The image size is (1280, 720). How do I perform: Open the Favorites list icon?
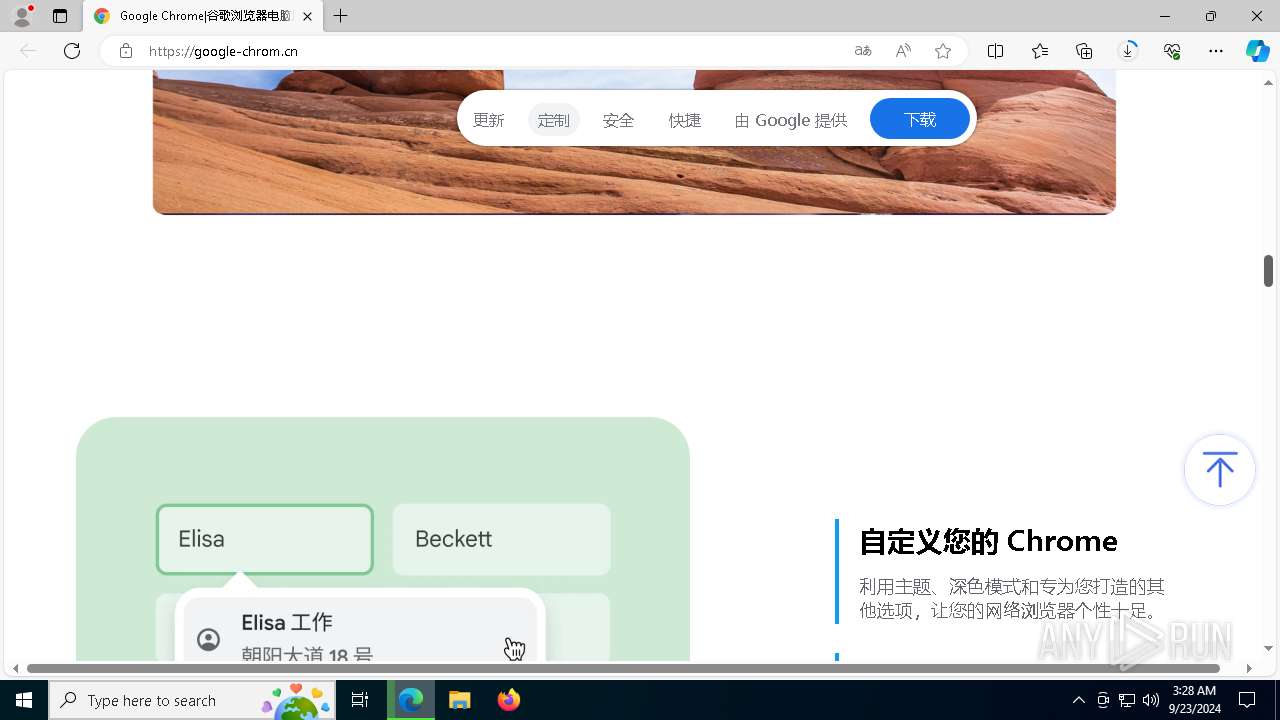pos(1040,51)
